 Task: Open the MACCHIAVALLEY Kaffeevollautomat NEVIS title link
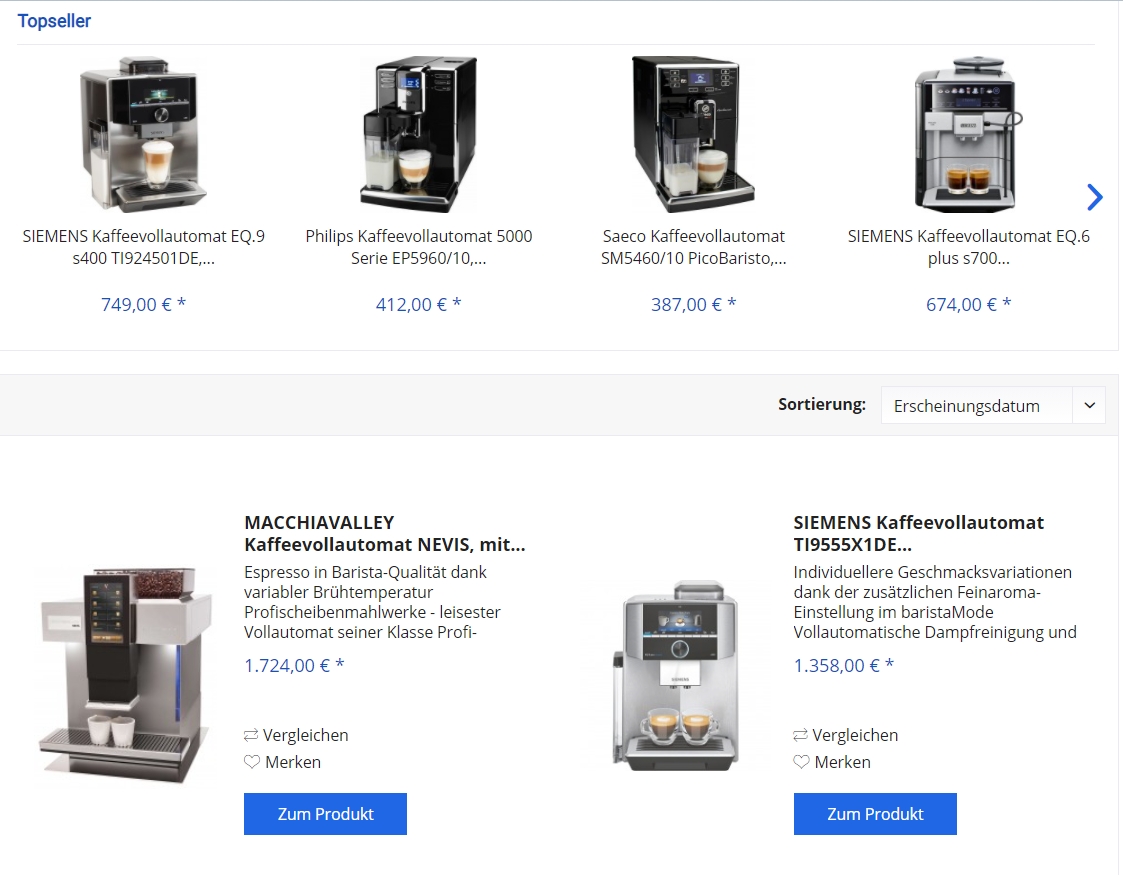point(385,533)
